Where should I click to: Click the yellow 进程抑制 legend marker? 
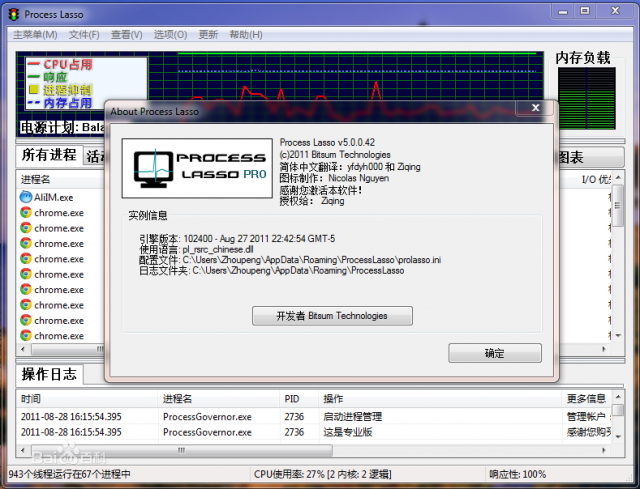[31, 90]
